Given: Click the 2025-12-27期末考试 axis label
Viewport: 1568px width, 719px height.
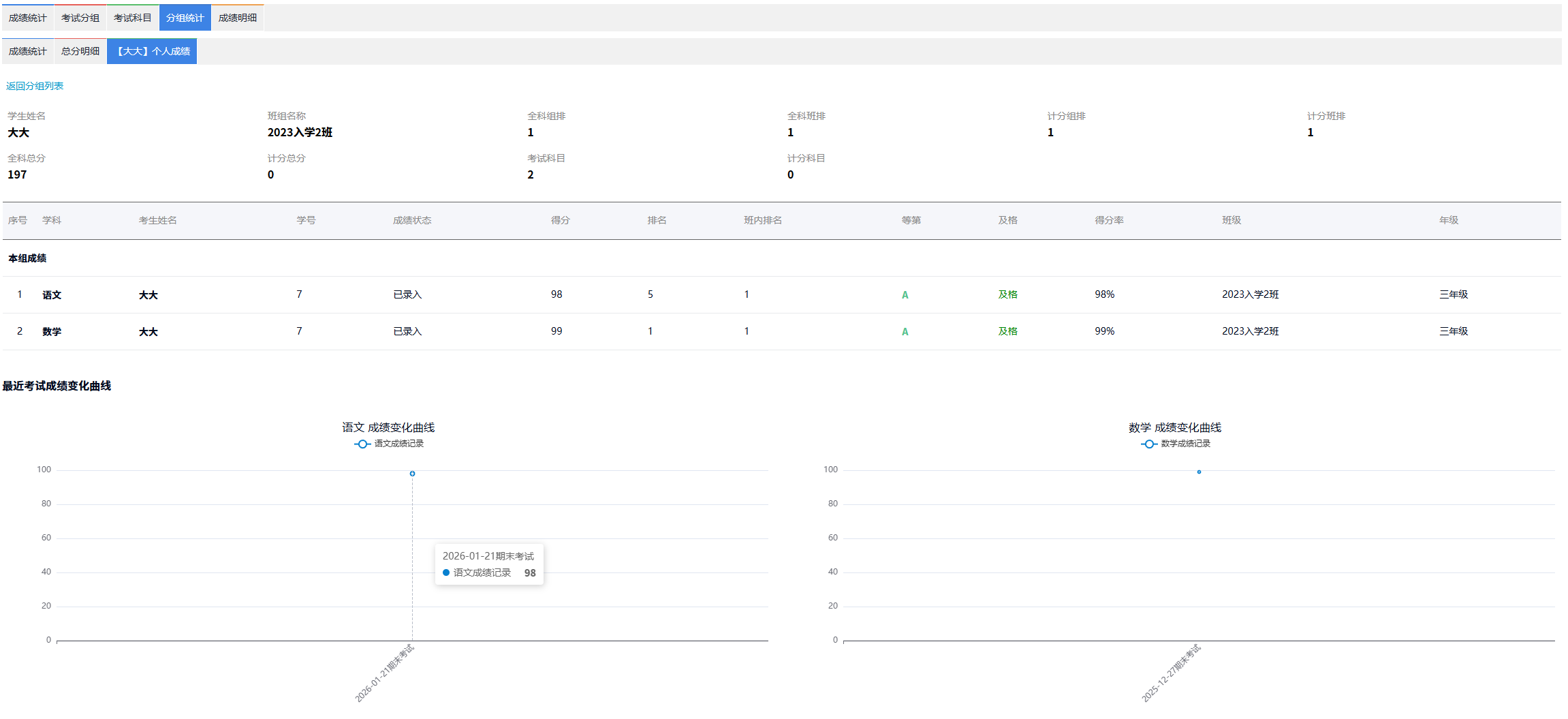Looking at the screenshot, I should pos(1172,673).
